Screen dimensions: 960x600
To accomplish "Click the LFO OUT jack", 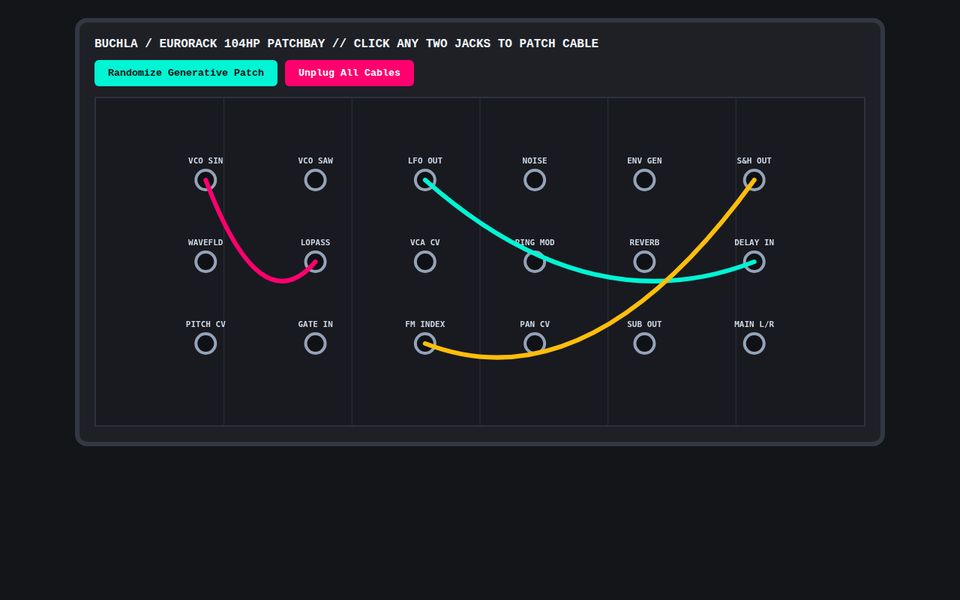I will coord(425,180).
